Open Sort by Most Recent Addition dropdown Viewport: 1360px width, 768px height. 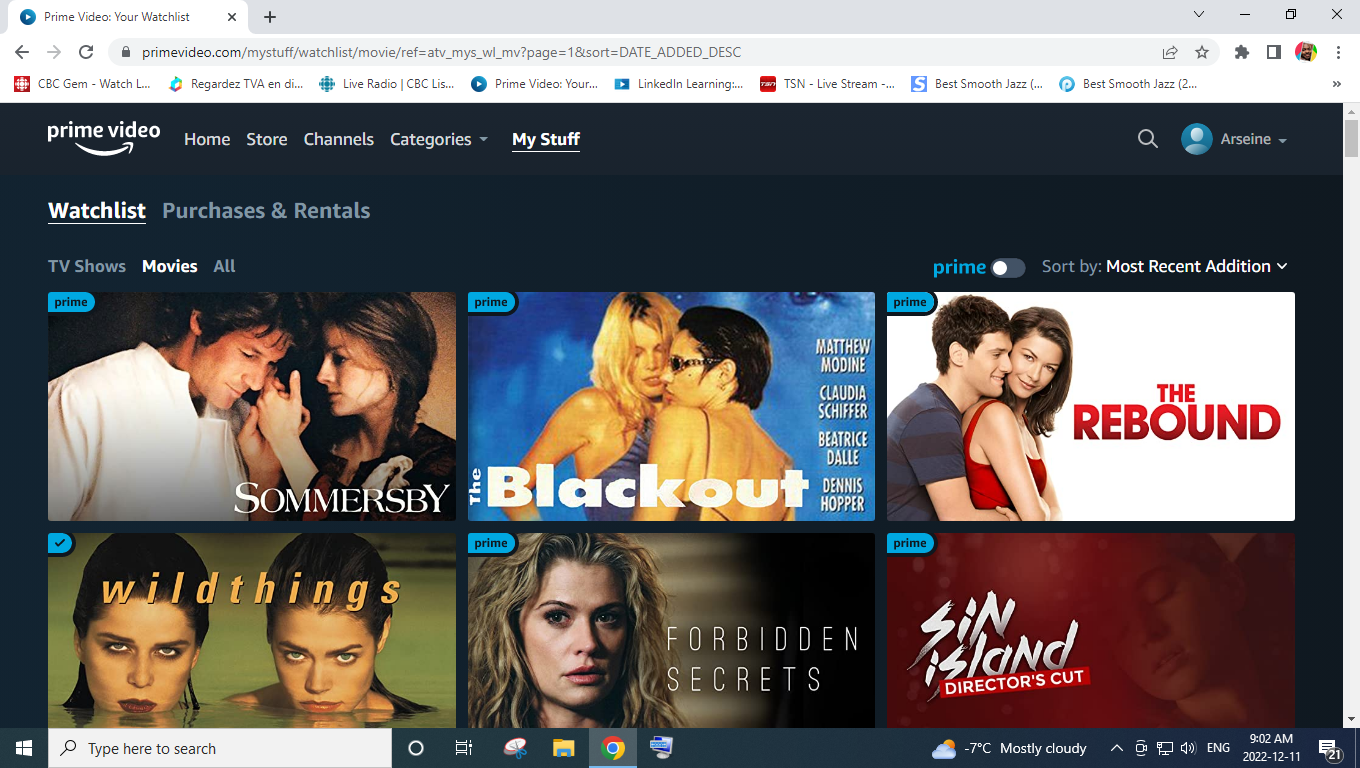pos(1196,266)
